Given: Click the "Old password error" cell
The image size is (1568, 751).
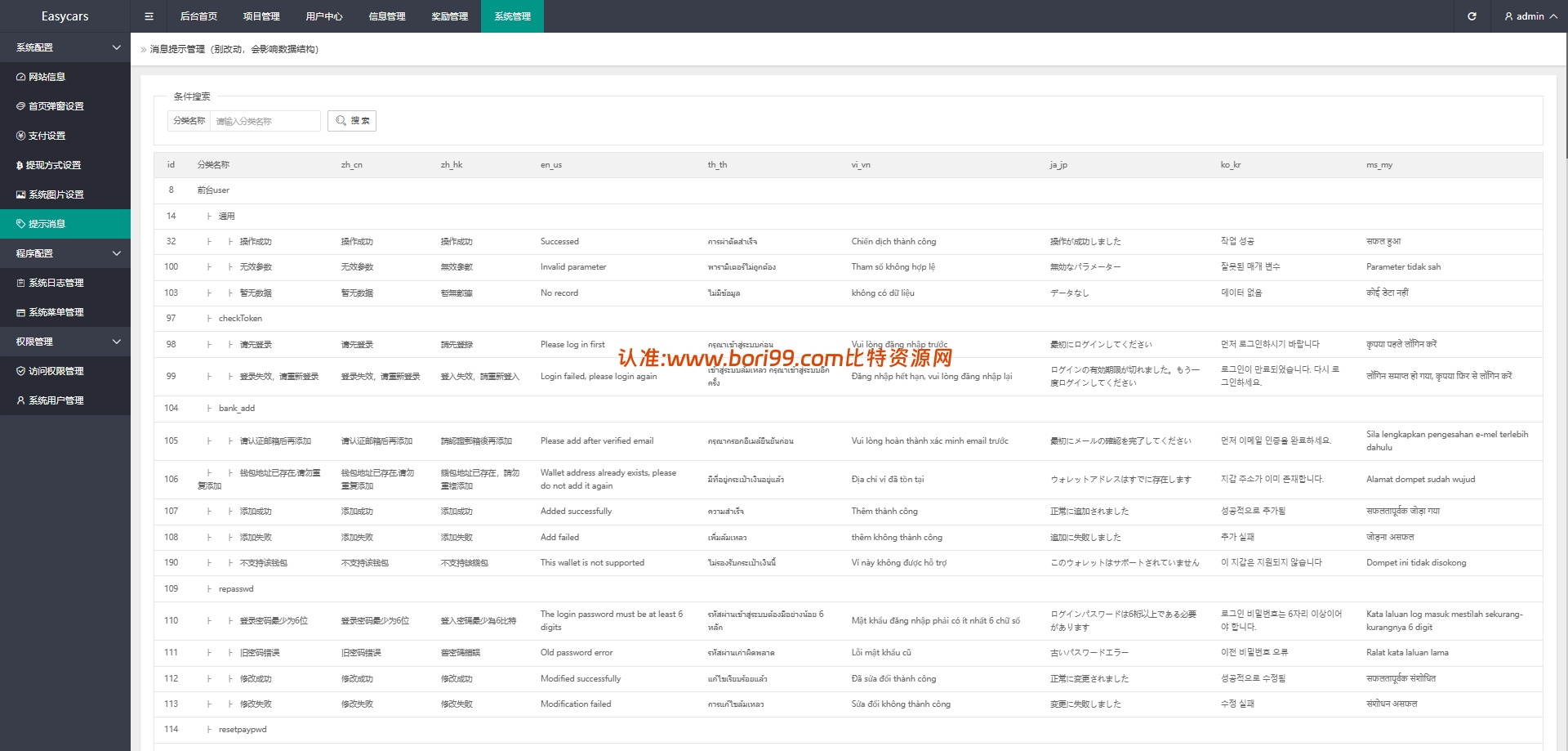Looking at the screenshot, I should pyautogui.click(x=577, y=653).
